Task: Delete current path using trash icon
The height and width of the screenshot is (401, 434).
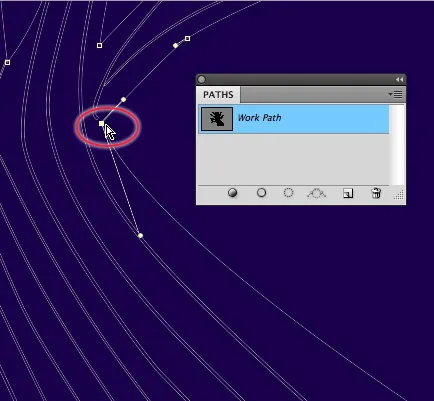Action: tap(376, 193)
